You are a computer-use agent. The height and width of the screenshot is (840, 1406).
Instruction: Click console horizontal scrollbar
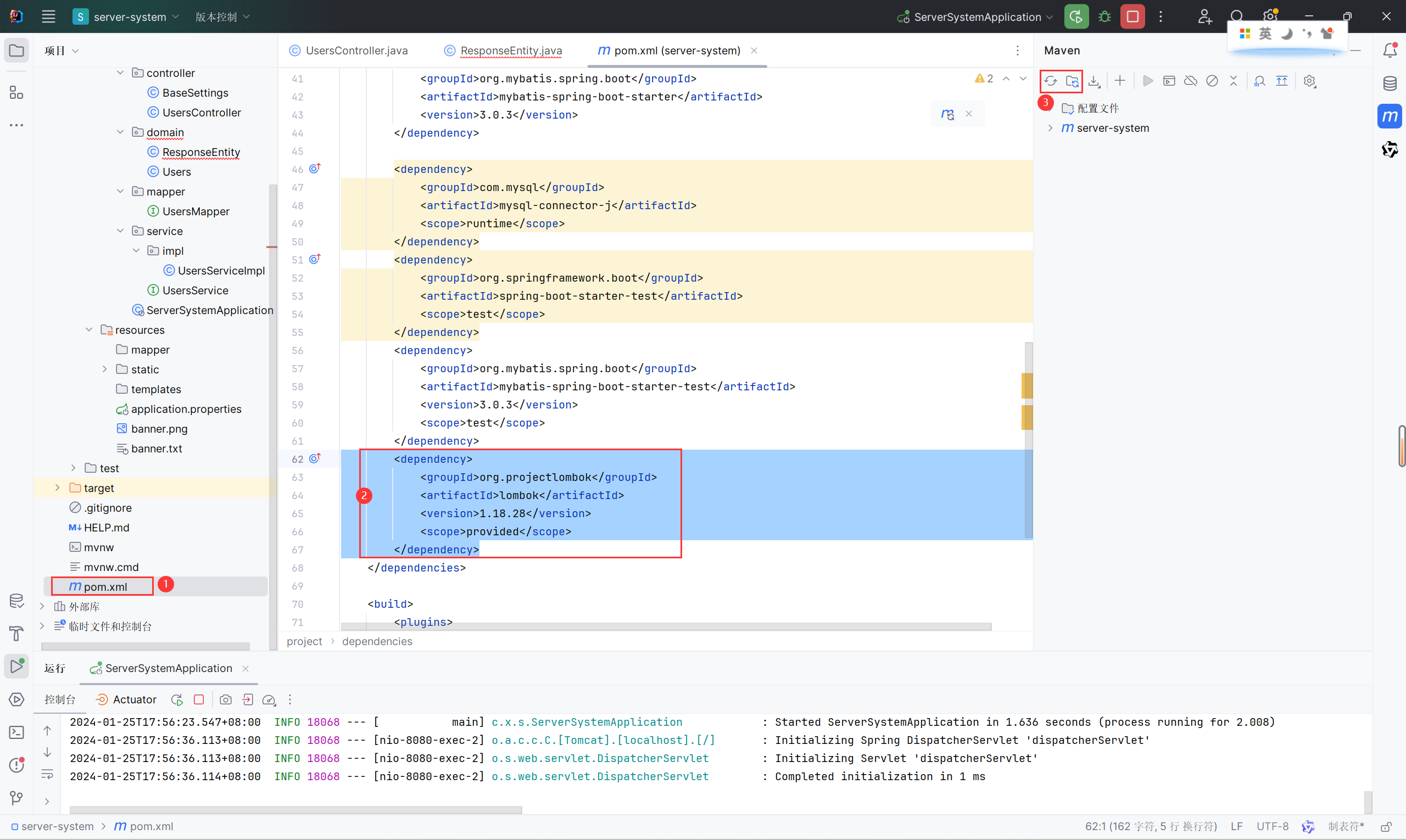tap(295, 810)
